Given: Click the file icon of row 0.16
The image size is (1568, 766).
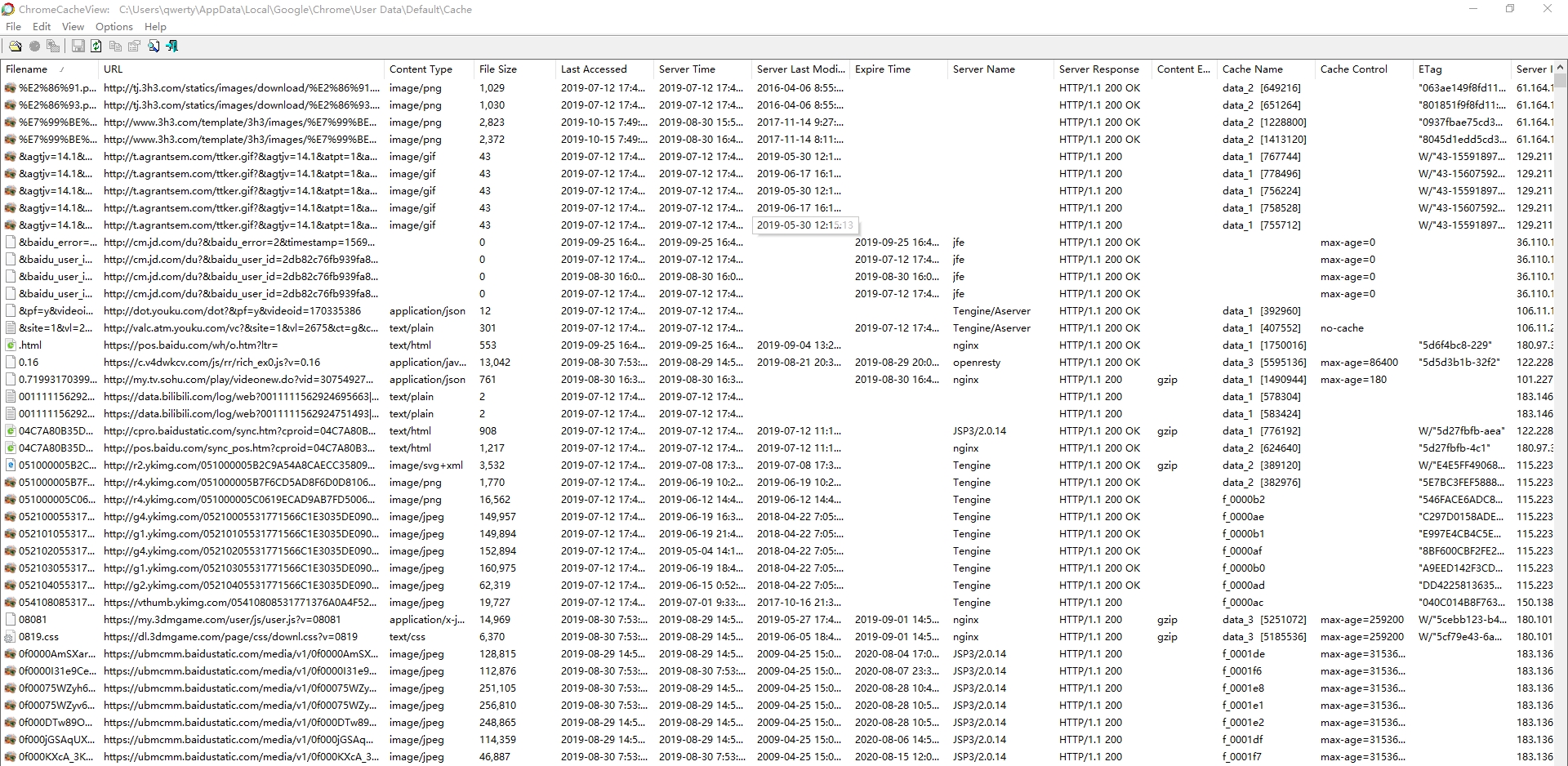Looking at the screenshot, I should [11, 363].
